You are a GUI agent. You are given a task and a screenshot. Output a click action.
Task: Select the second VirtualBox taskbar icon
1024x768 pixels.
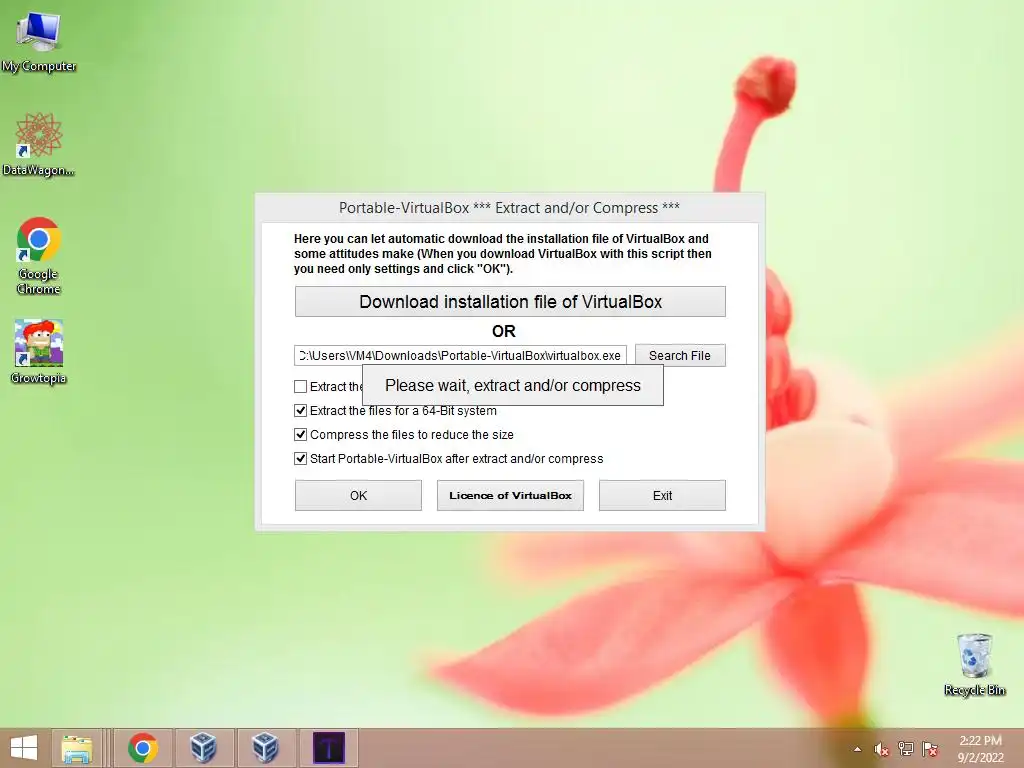tap(264, 748)
